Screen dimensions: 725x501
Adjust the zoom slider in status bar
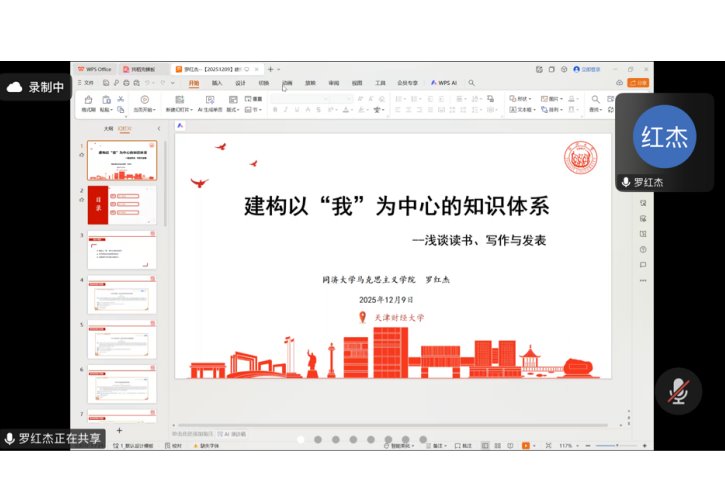(602, 445)
